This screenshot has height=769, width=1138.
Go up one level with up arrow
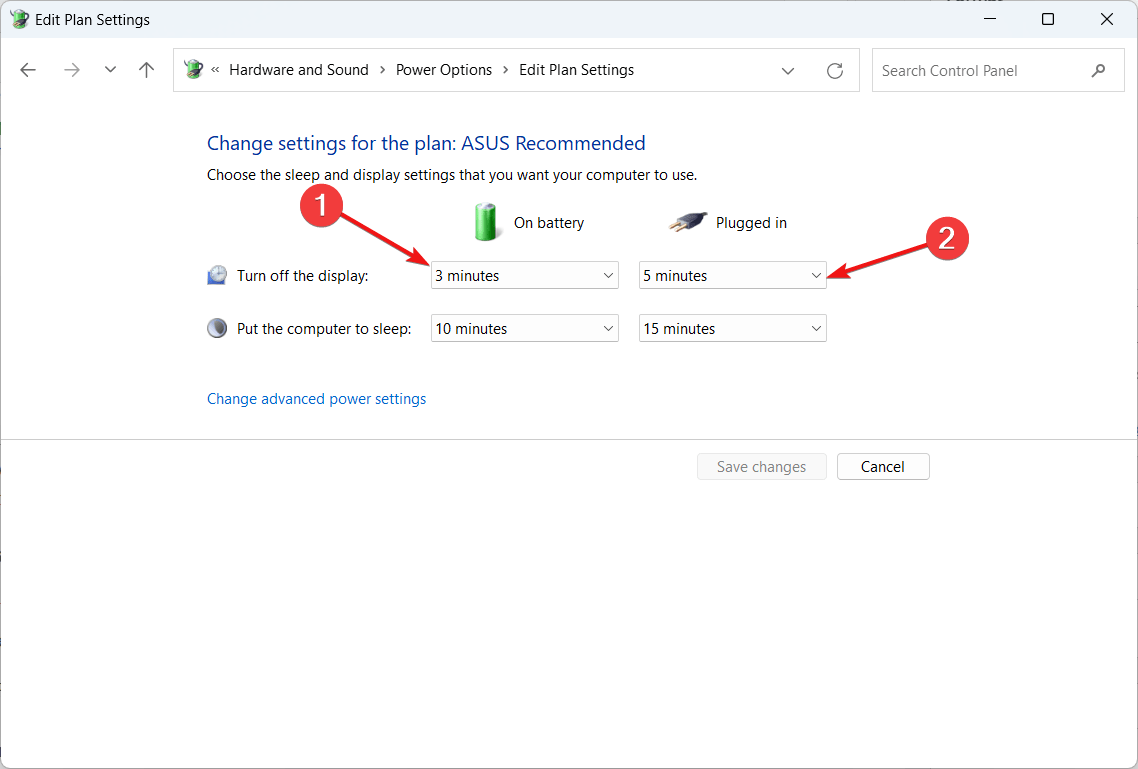(x=147, y=70)
